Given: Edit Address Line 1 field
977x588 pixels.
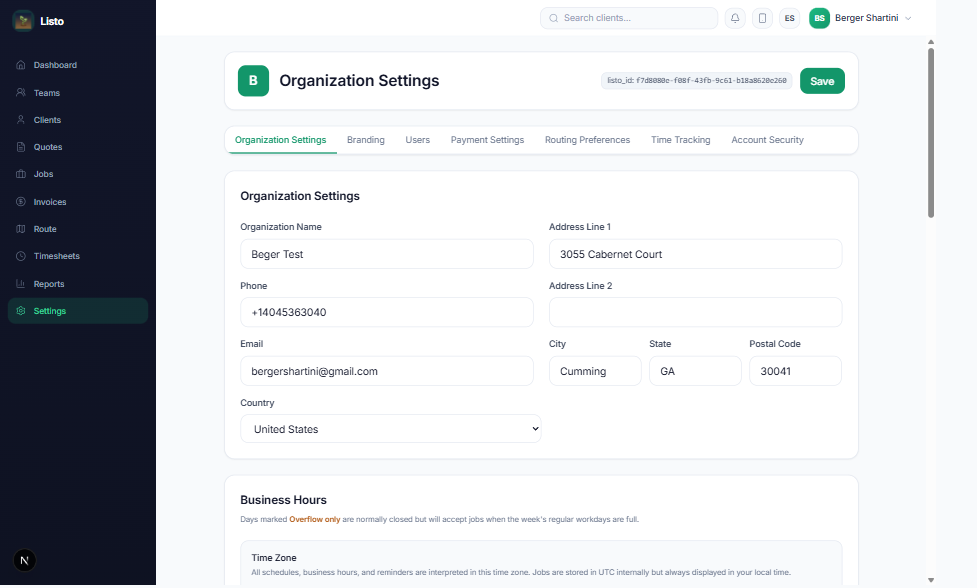Looking at the screenshot, I should coord(695,254).
